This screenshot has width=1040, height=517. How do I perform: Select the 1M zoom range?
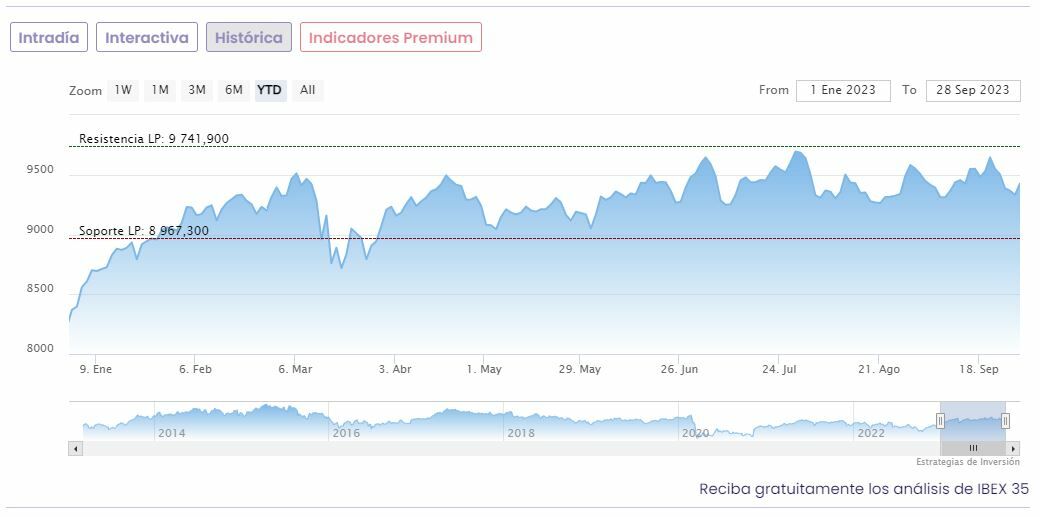tap(160, 90)
